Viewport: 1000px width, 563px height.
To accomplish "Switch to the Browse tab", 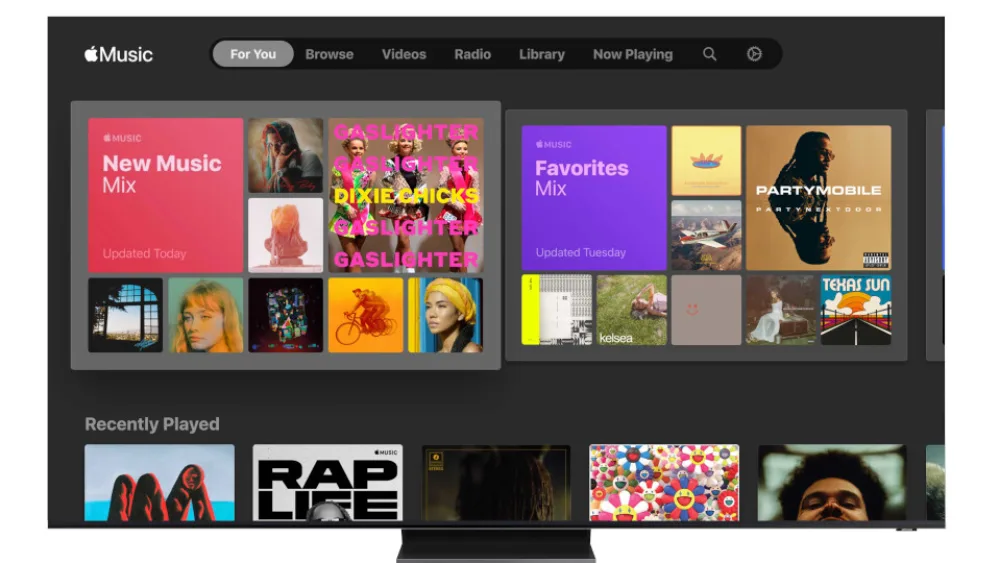I will [x=329, y=54].
